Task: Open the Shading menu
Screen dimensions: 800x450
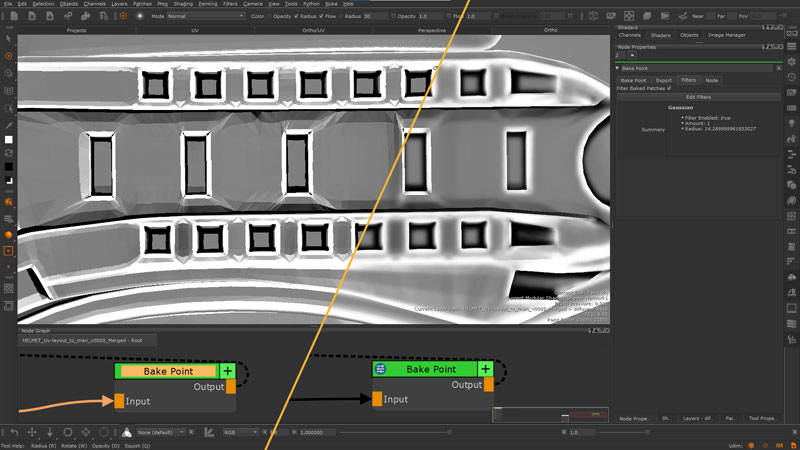Action: (183, 4)
